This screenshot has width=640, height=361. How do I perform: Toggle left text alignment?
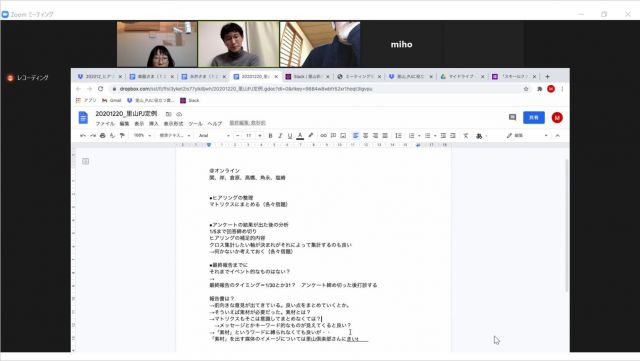(x=356, y=136)
